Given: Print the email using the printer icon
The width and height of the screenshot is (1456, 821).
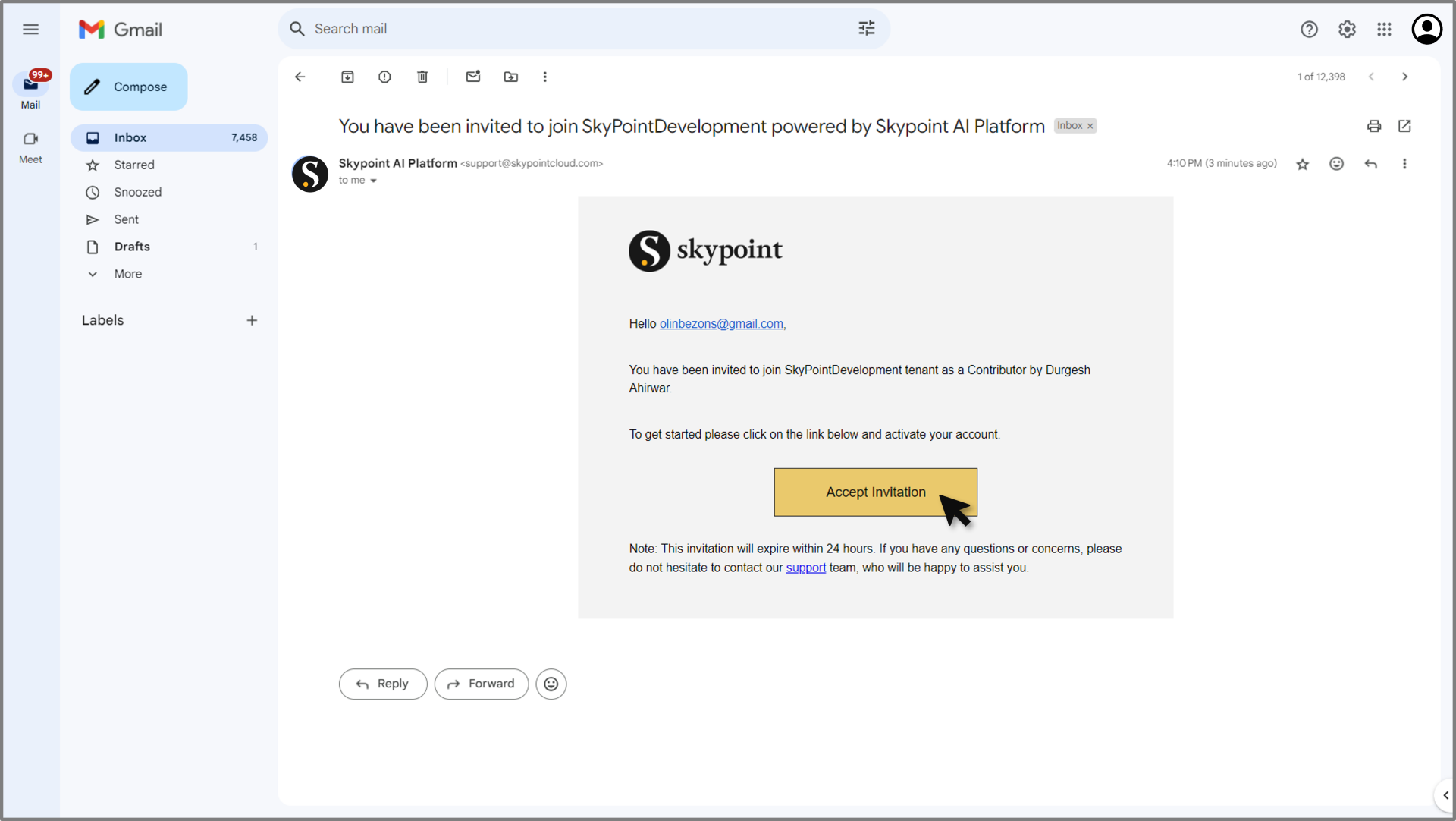Looking at the screenshot, I should pos(1374,126).
